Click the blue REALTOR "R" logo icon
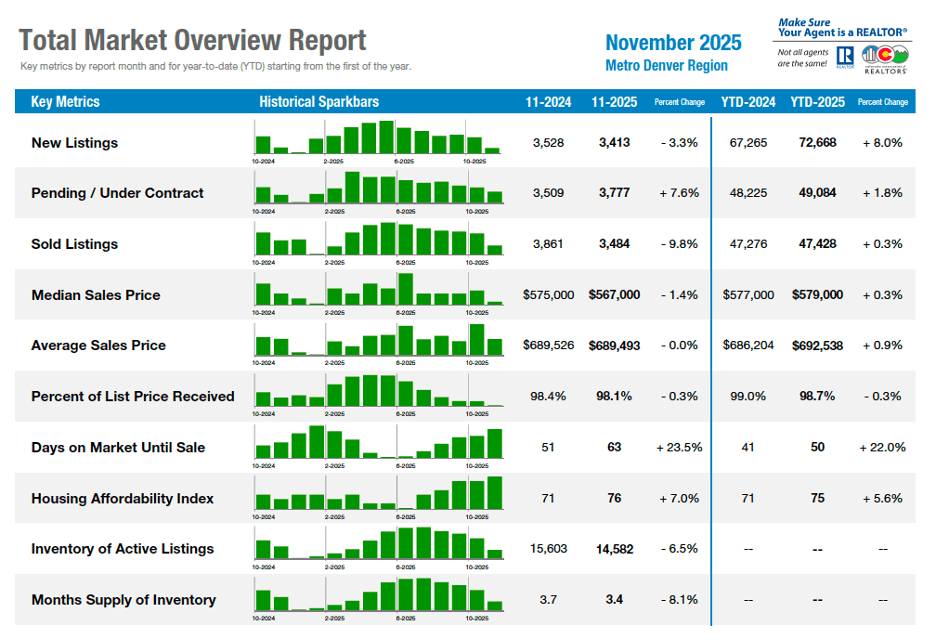 click(845, 54)
